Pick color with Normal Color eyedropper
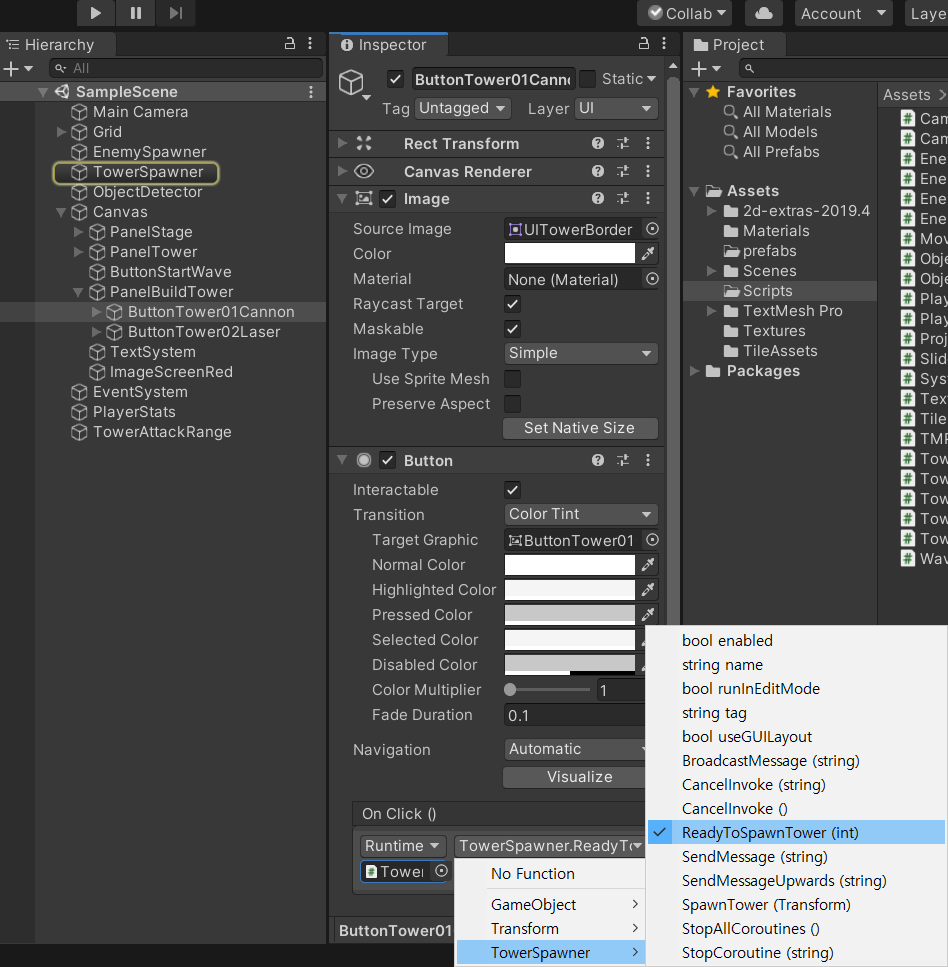The height and width of the screenshot is (967, 948). pos(649,565)
